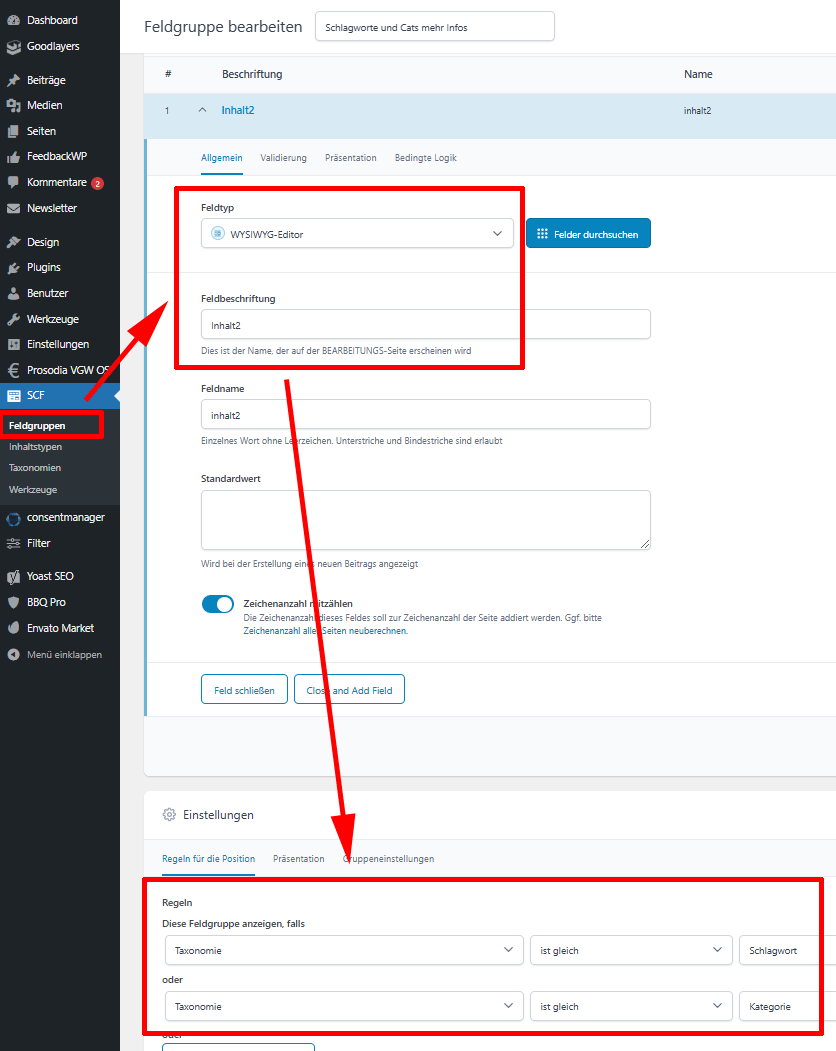The width and height of the screenshot is (836, 1051).
Task: Collapse the Inhalt2 field row chevron
Action: [x=202, y=110]
